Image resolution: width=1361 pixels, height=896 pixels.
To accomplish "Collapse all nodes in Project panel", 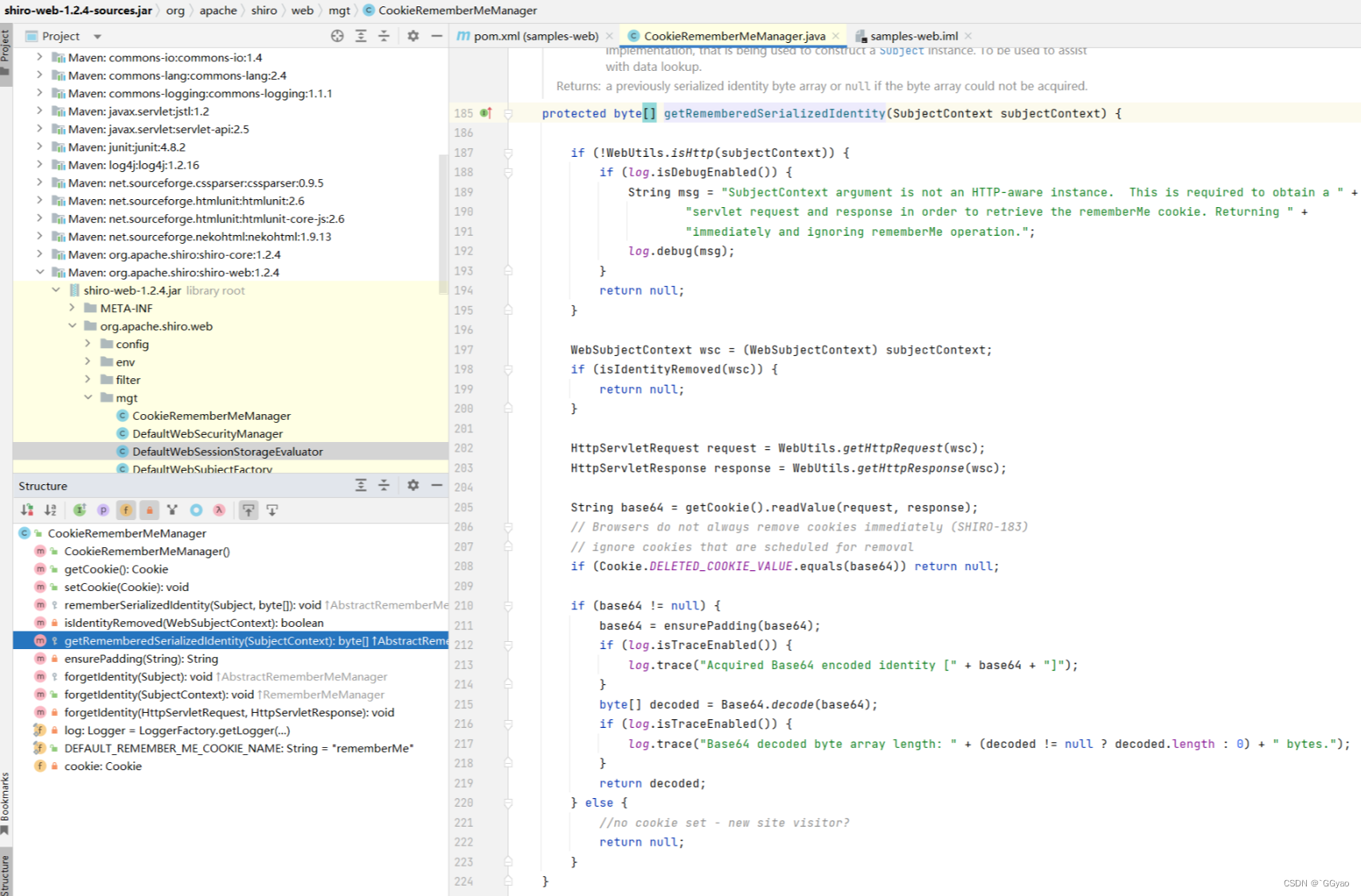I will 384,36.
